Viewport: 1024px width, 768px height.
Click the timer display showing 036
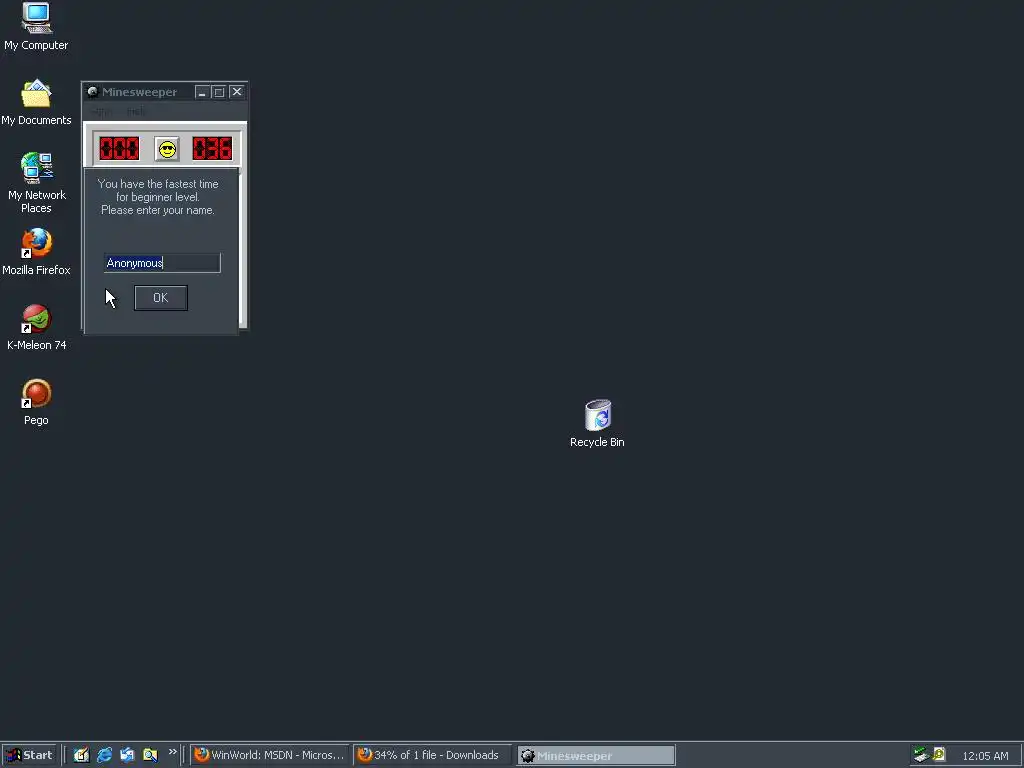tap(212, 149)
